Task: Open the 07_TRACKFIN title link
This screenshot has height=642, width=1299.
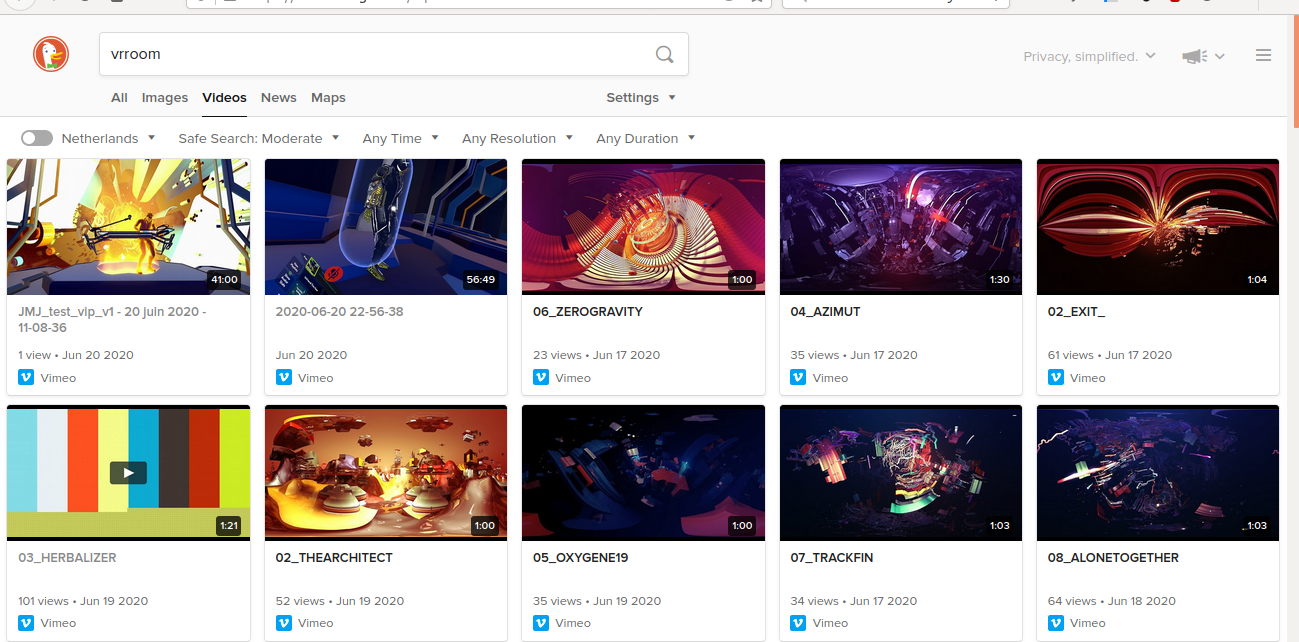Action: pos(832,557)
